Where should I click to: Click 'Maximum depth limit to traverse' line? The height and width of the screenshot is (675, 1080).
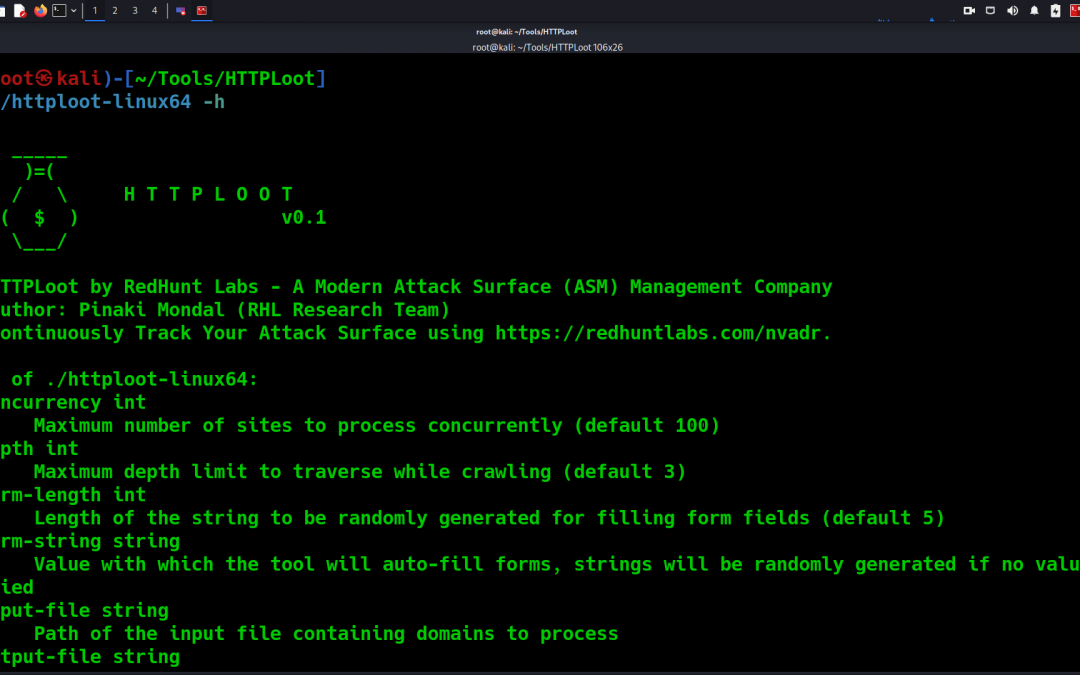tap(360, 472)
